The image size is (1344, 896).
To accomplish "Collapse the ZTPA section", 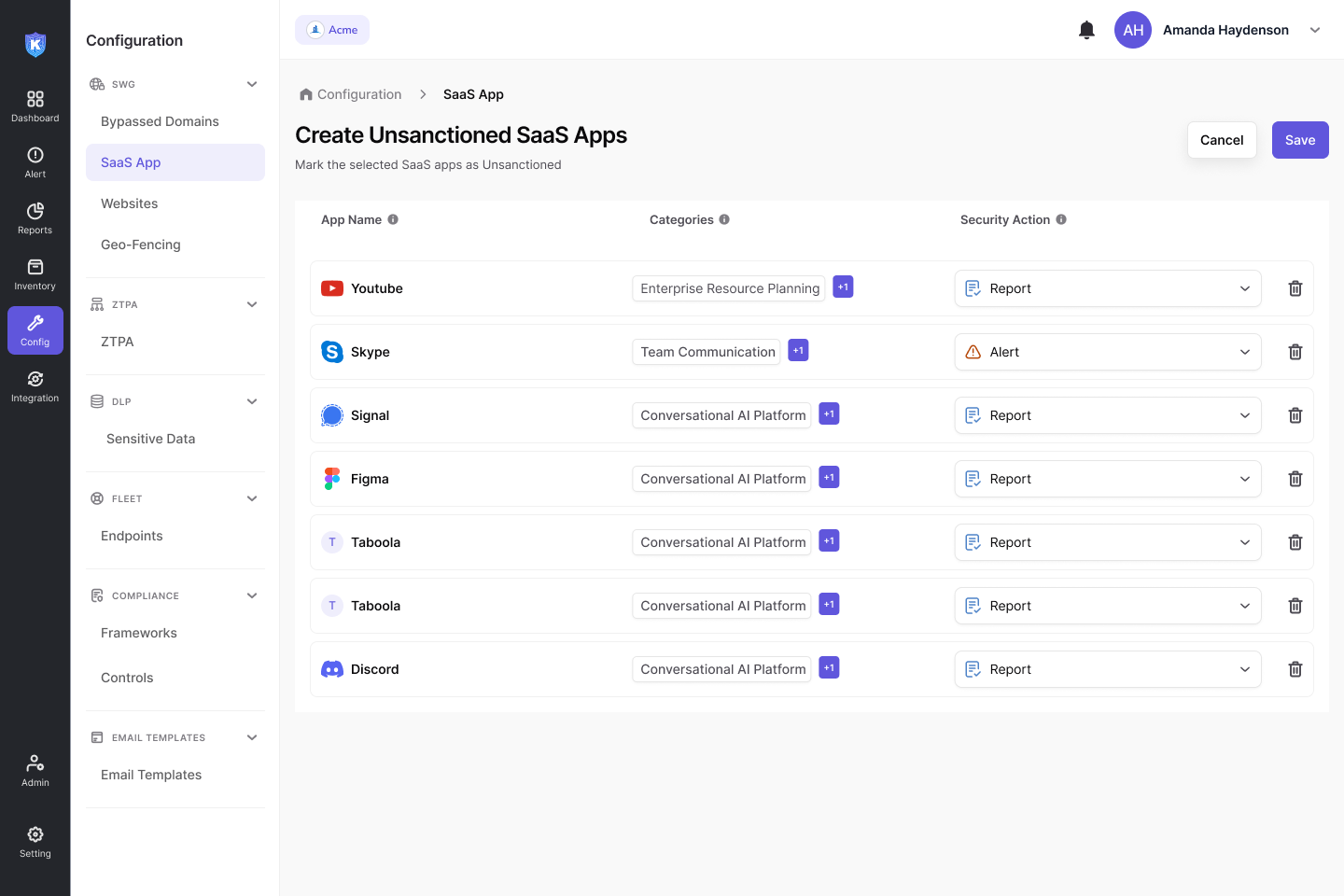I will click(x=252, y=304).
